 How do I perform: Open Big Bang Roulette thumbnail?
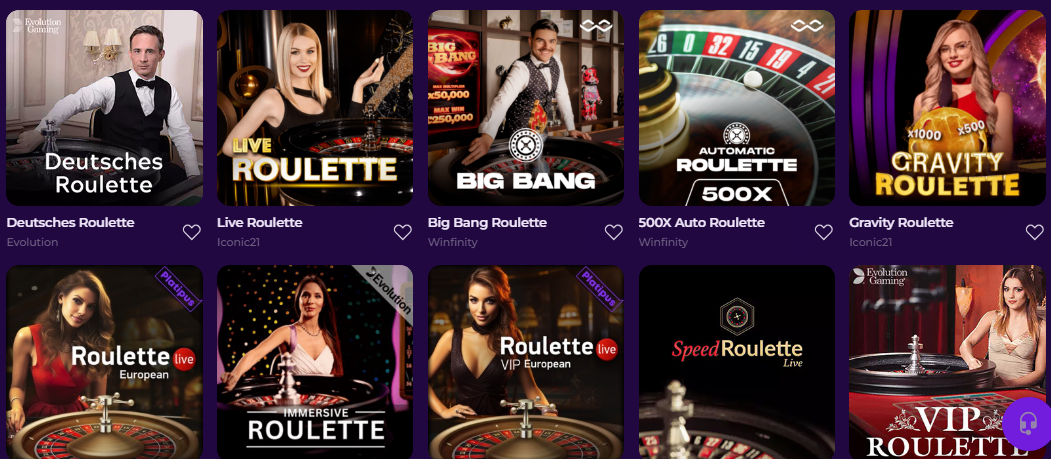click(526, 108)
